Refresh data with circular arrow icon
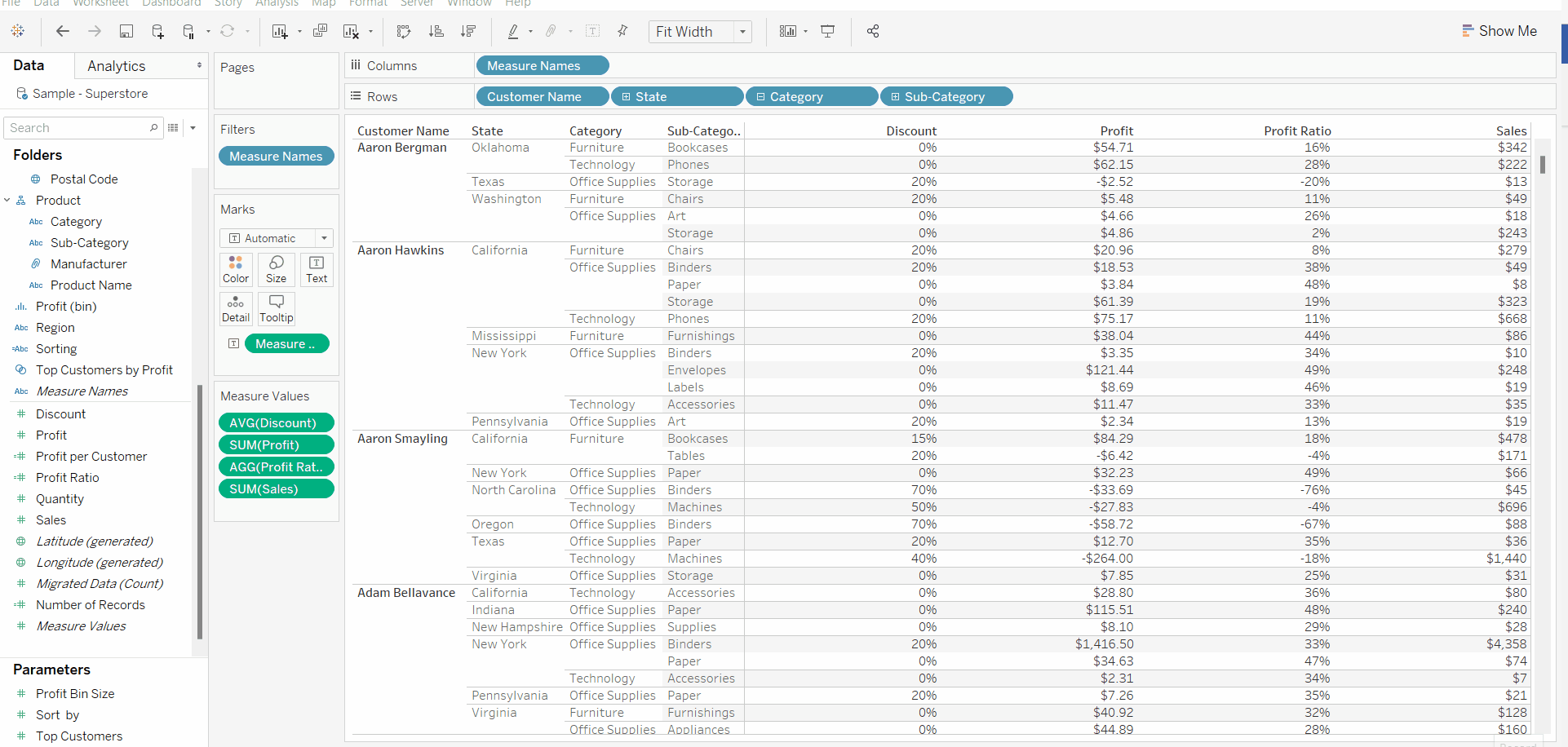Viewport: 1568px width, 747px height. click(228, 31)
